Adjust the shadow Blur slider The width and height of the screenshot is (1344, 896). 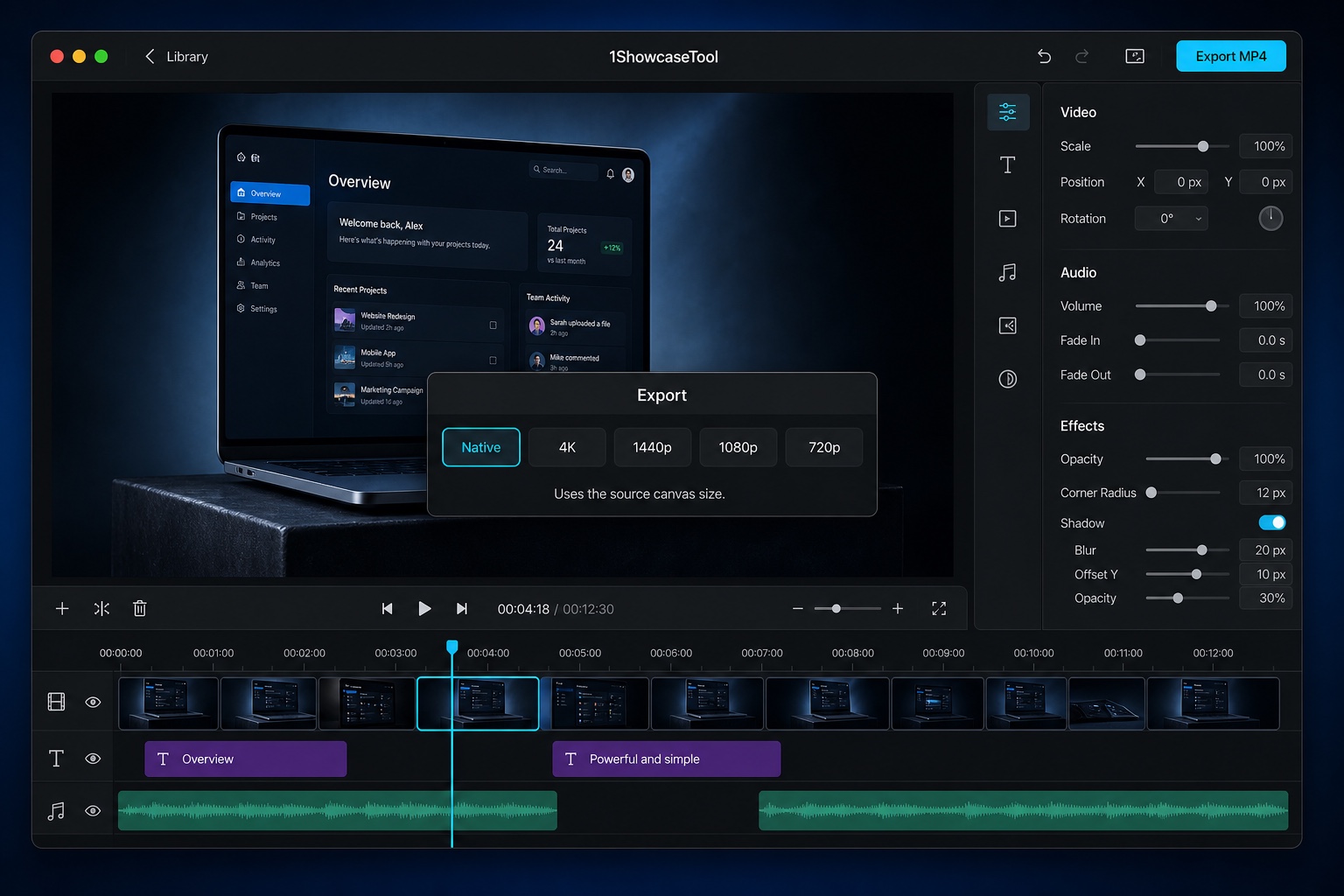1187,550
